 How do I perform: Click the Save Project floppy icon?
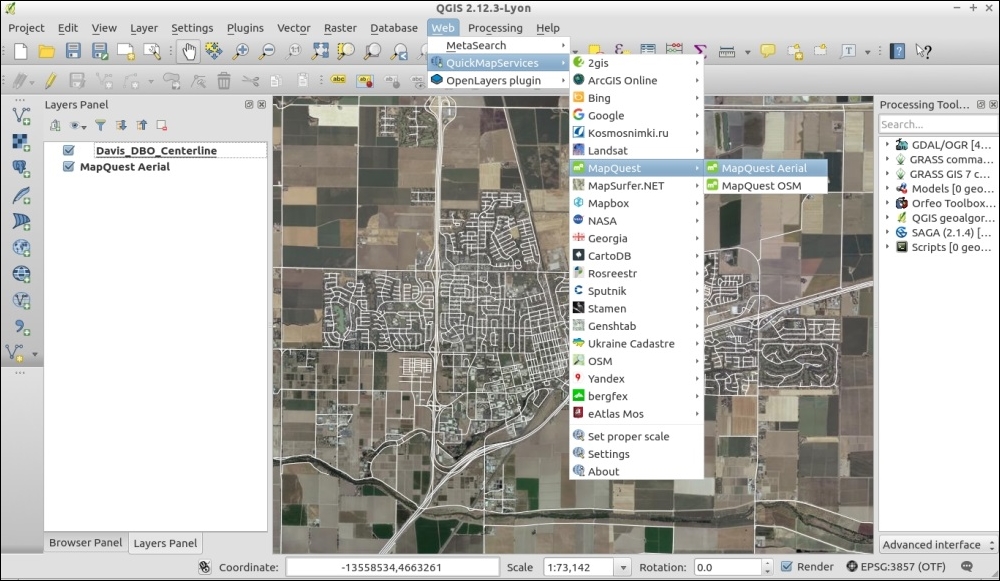[x=73, y=51]
